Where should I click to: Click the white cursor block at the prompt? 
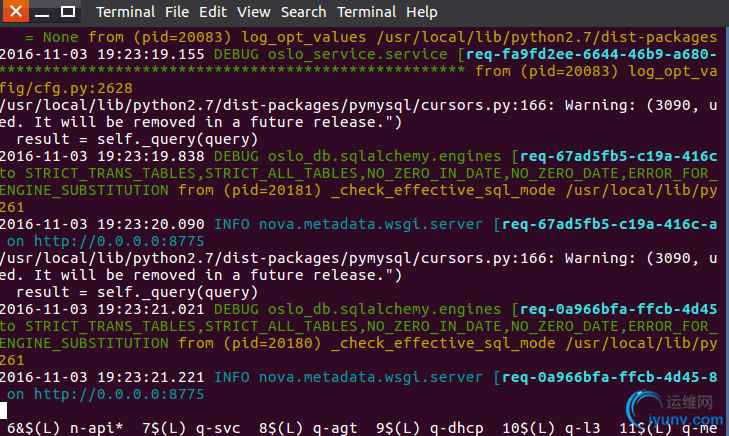[4, 410]
